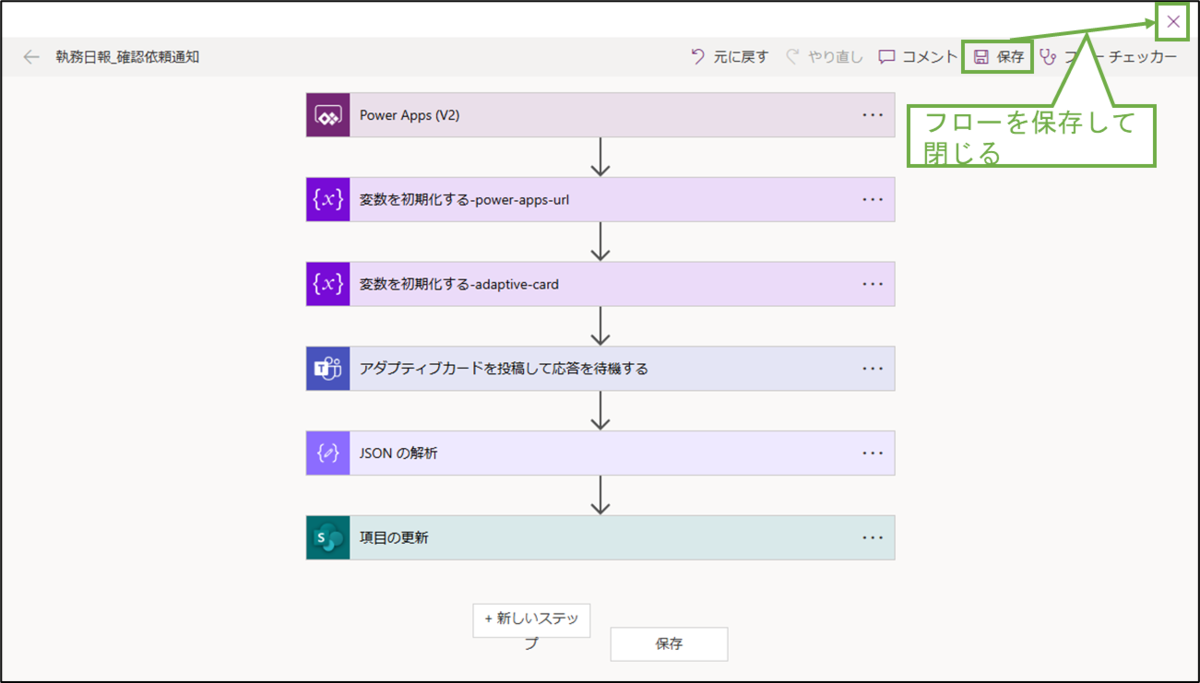Click the JSON の解析 step icon
1200x683 pixels.
click(x=328, y=453)
